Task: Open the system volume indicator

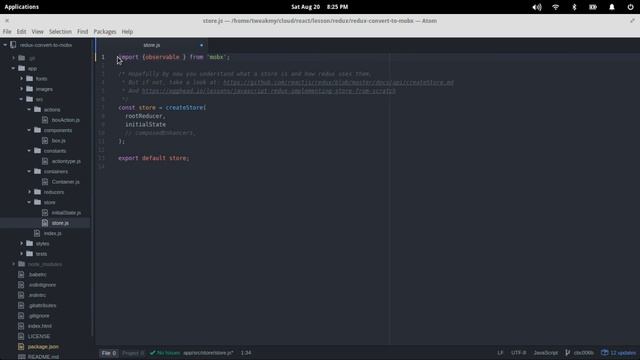Action: pyautogui.click(x=537, y=7)
